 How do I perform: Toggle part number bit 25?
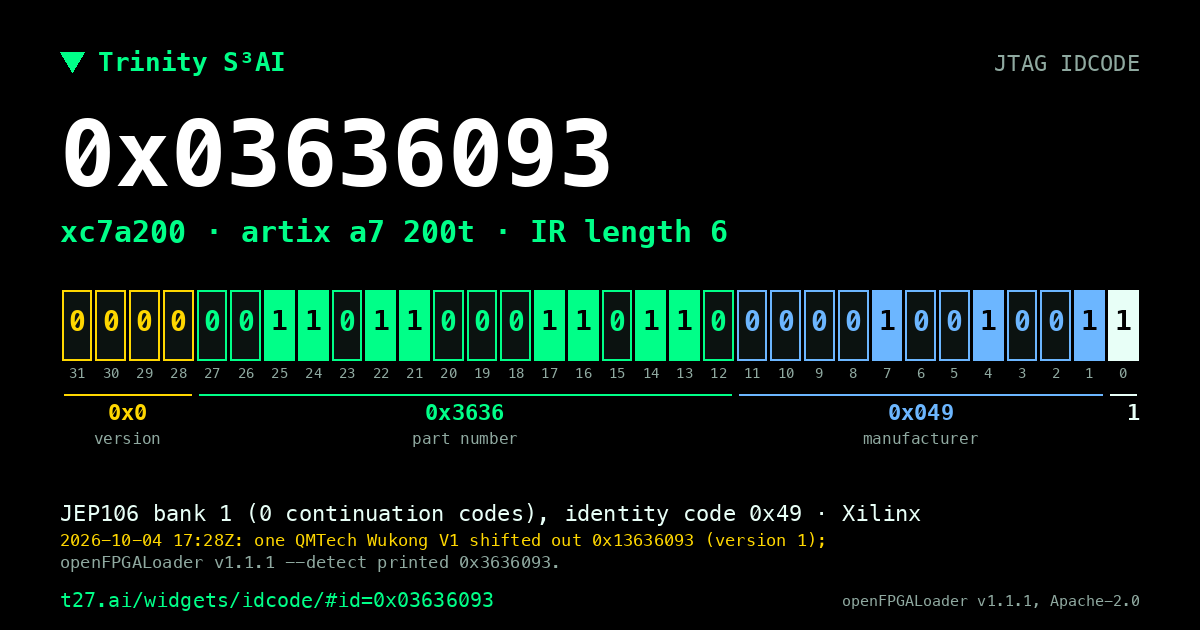pos(279,325)
